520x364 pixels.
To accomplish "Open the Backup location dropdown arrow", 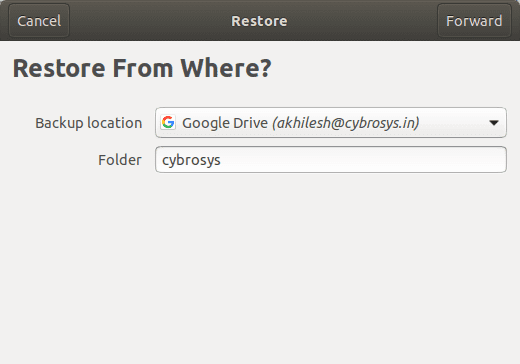I will tap(494, 123).
